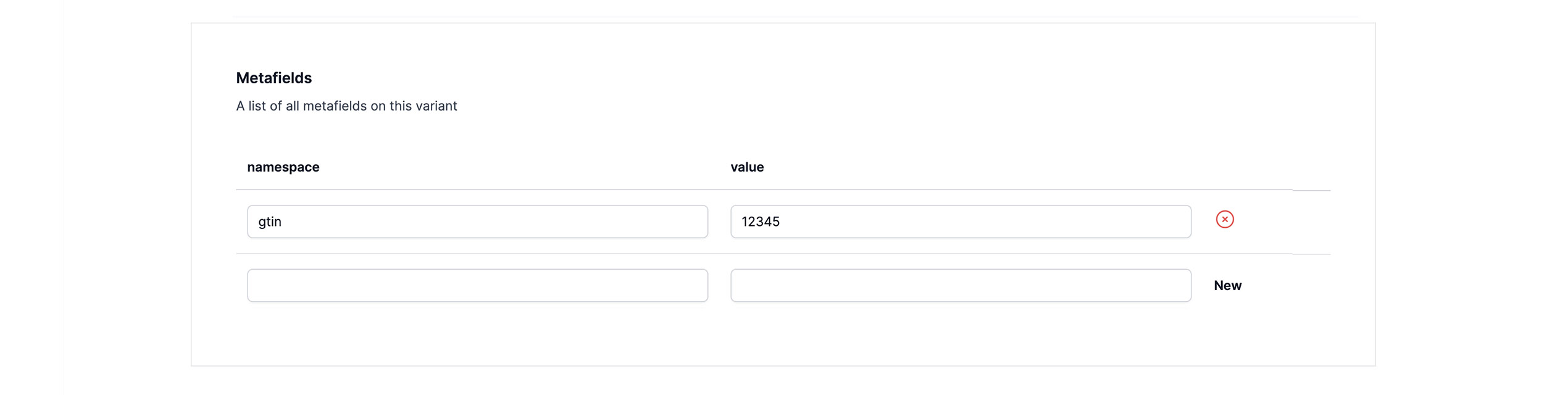The height and width of the screenshot is (395, 1568).
Task: Click the New label in last row
Action: tap(1227, 286)
